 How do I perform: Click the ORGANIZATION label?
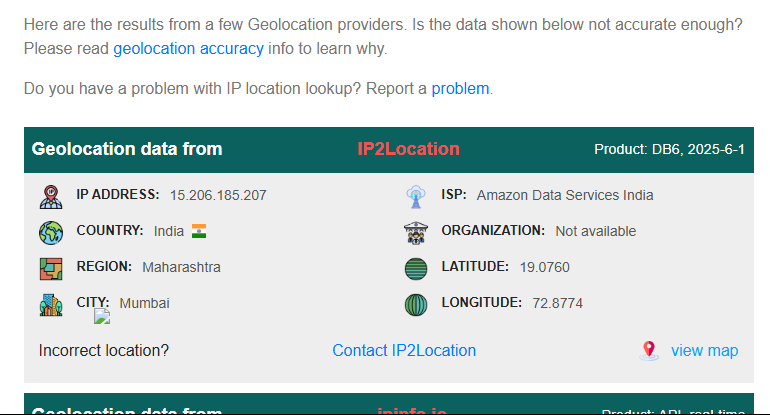pyautogui.click(x=493, y=230)
